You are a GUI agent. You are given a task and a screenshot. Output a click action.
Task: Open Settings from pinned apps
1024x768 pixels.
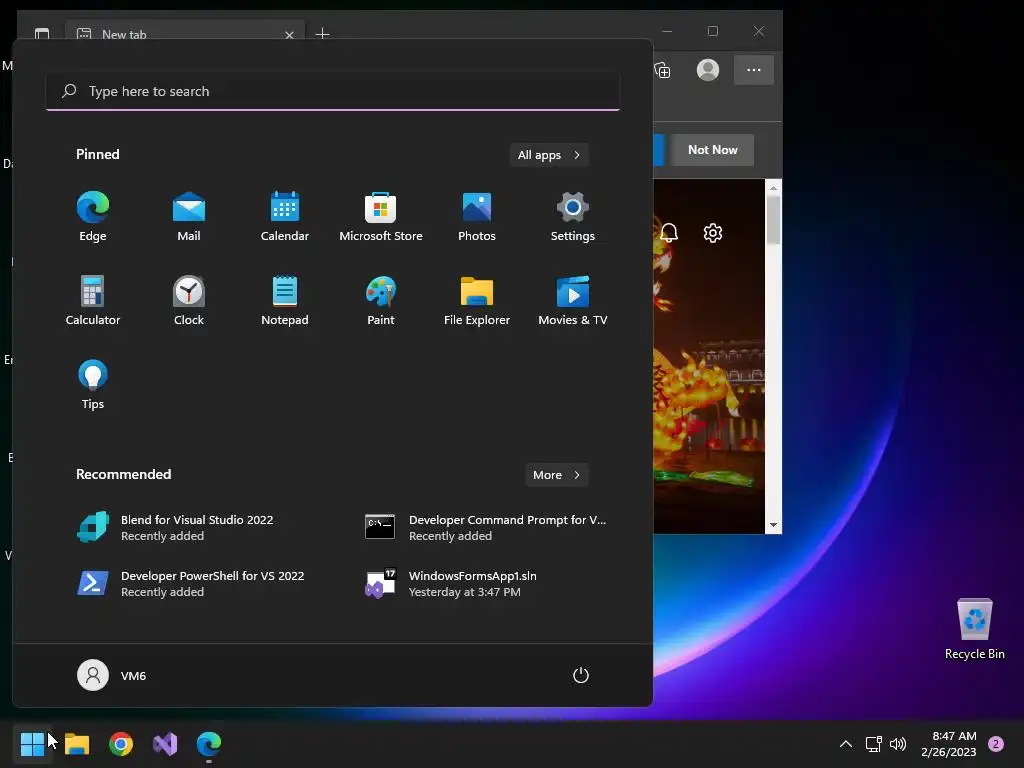tap(573, 216)
